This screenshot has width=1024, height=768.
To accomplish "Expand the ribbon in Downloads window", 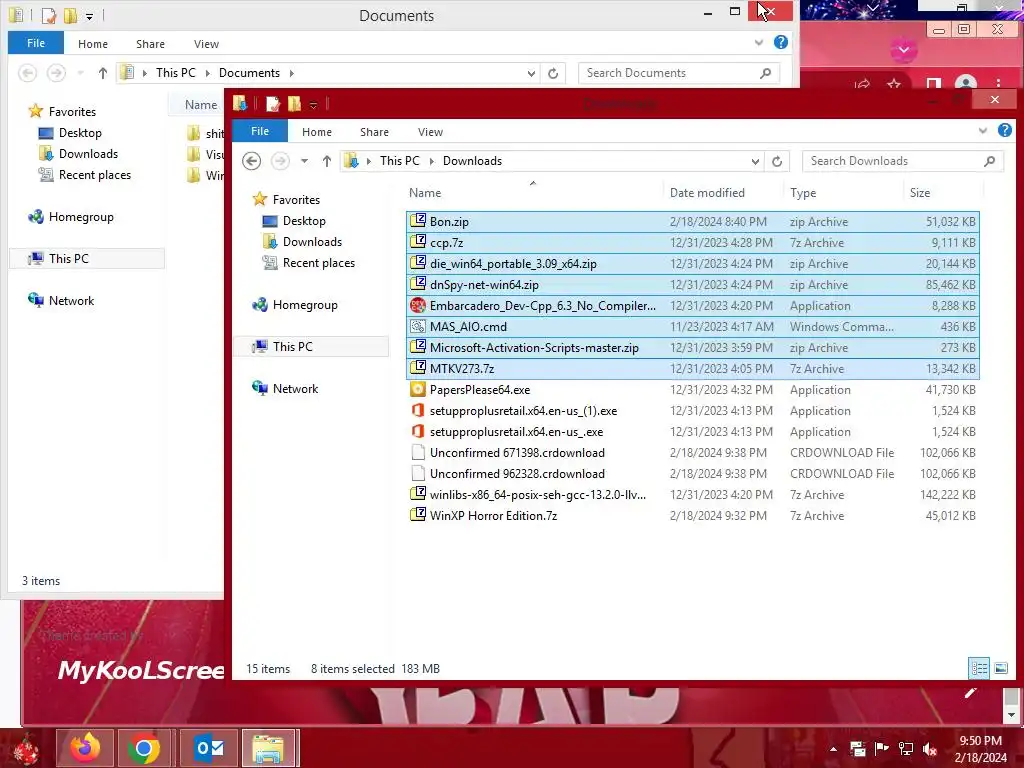I will [x=982, y=131].
